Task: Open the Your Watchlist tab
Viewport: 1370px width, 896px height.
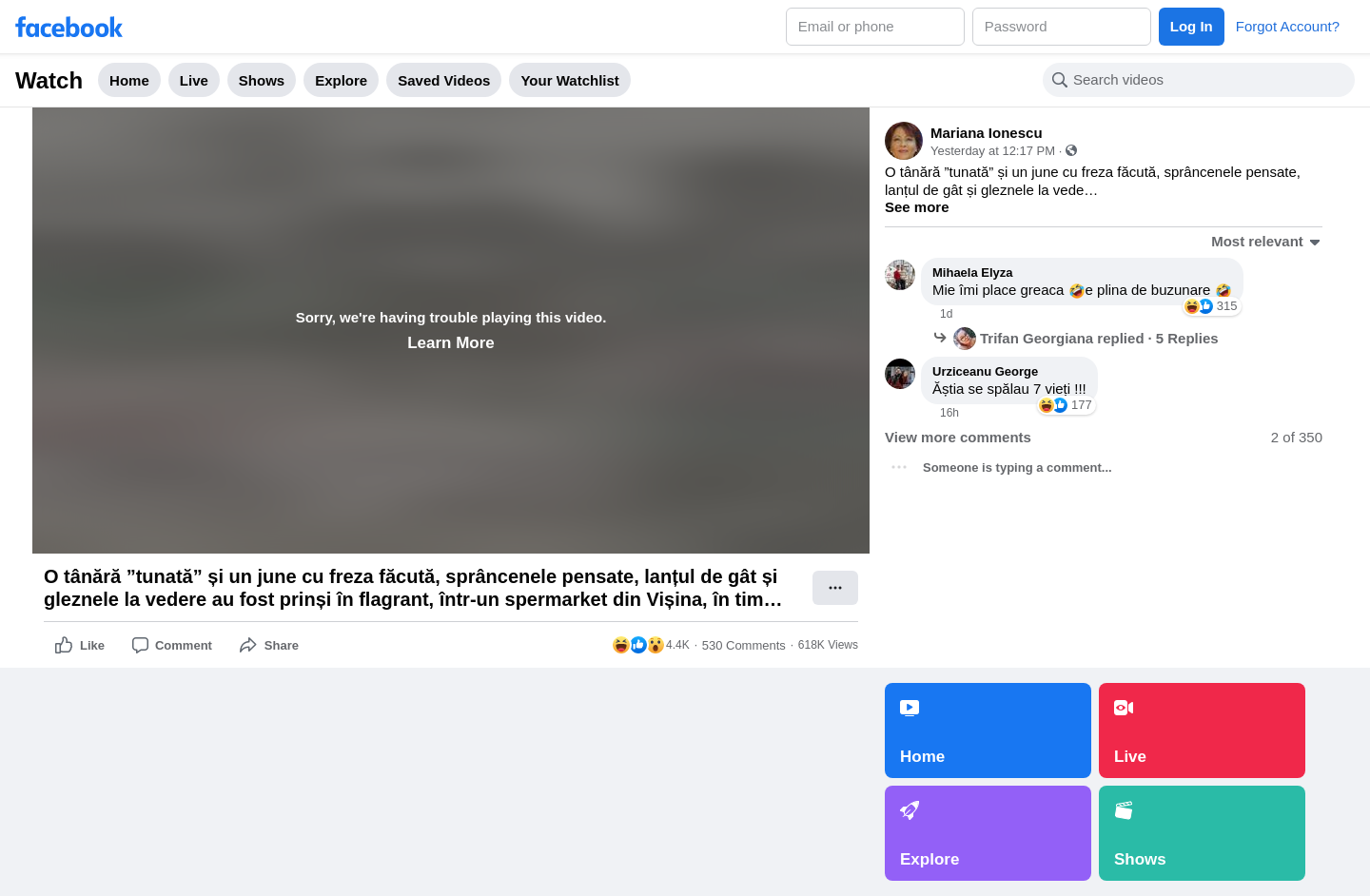Action: coord(570,80)
